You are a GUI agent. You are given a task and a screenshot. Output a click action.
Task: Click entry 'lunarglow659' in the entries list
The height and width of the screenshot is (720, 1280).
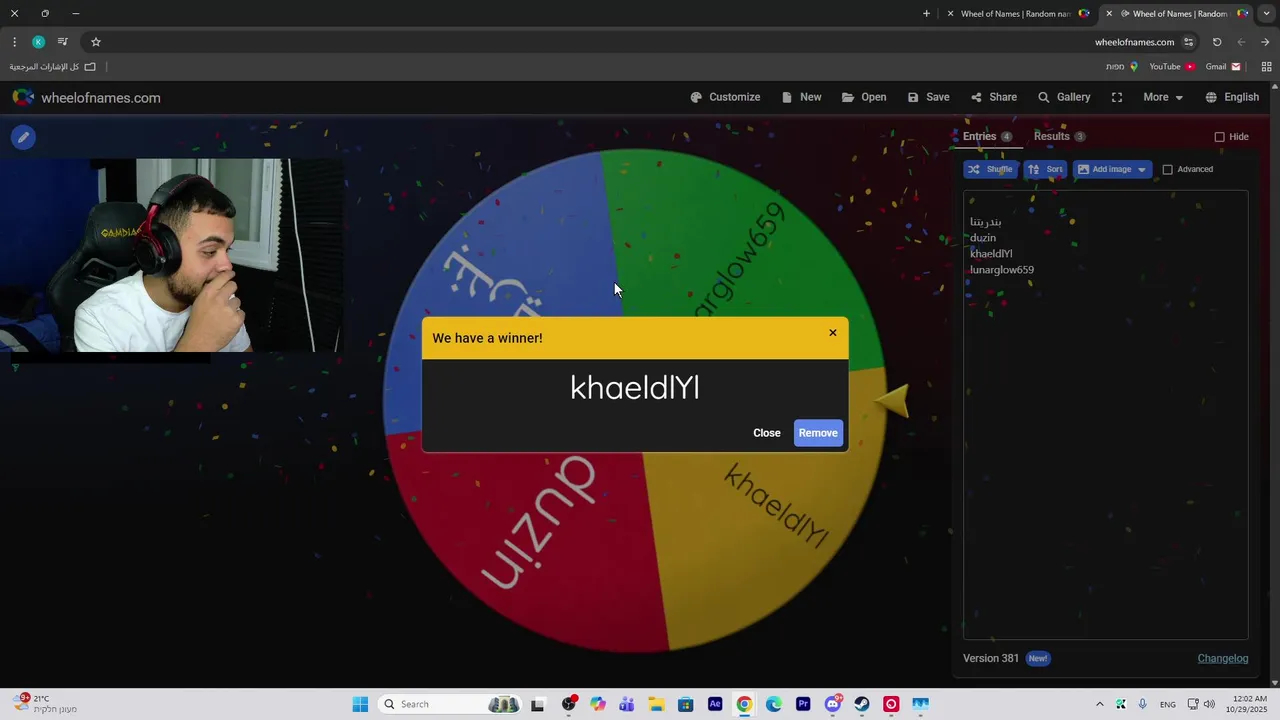(1002, 270)
